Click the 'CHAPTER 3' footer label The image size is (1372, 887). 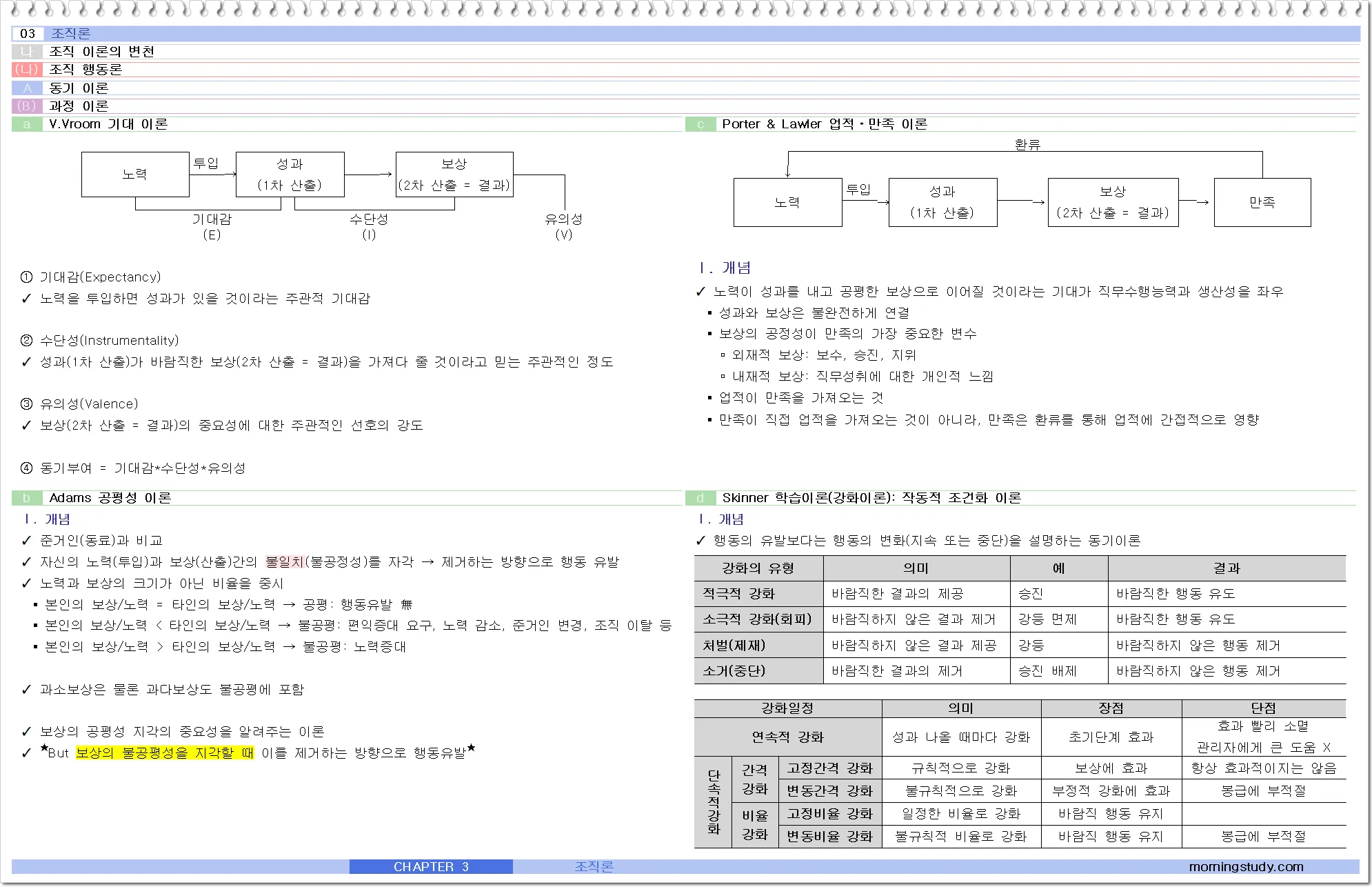pos(431,867)
